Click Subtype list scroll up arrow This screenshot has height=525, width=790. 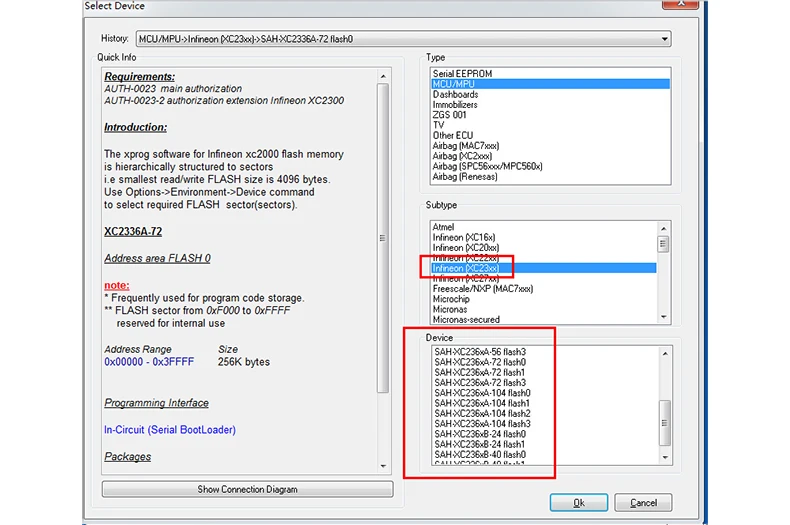pyautogui.click(x=664, y=229)
